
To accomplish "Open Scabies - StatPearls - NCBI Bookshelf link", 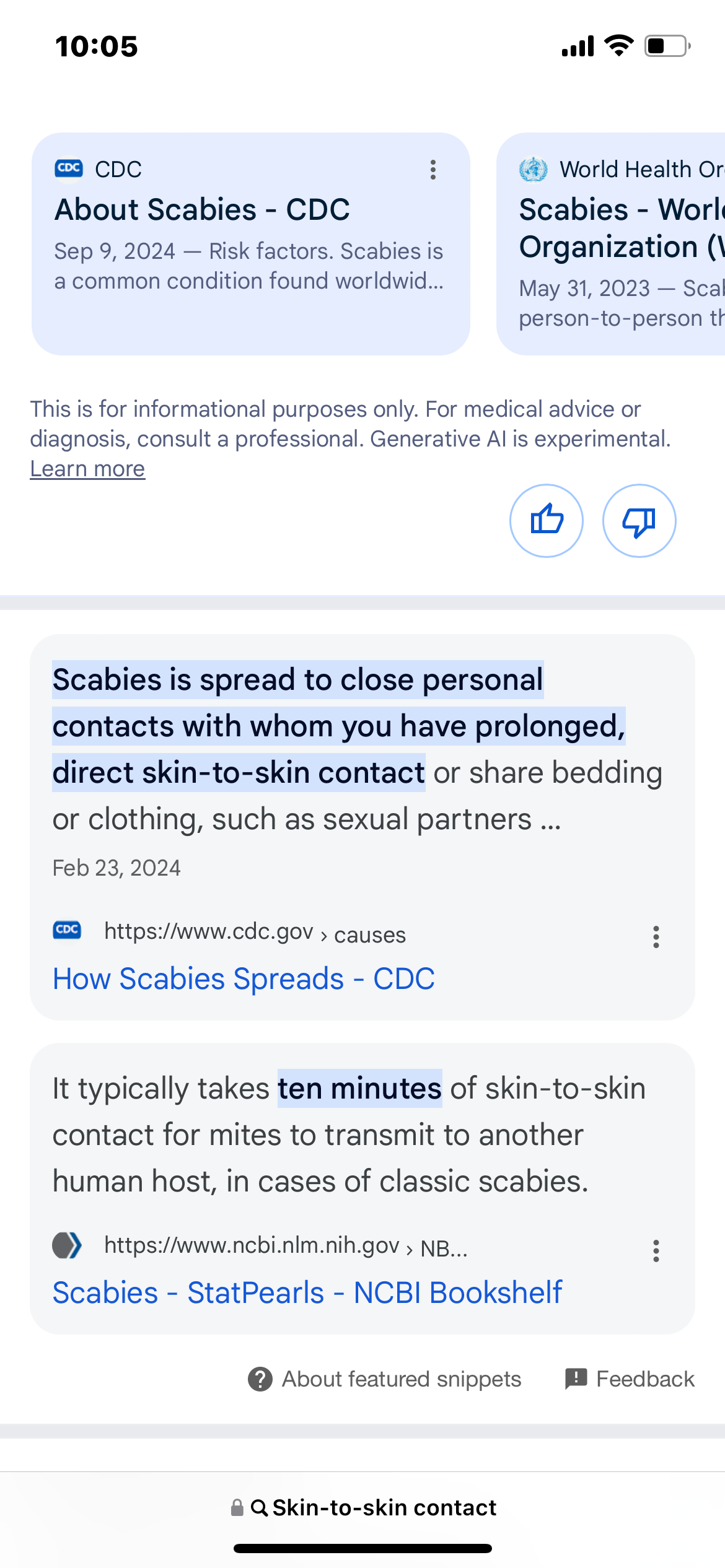I will (x=307, y=1293).
